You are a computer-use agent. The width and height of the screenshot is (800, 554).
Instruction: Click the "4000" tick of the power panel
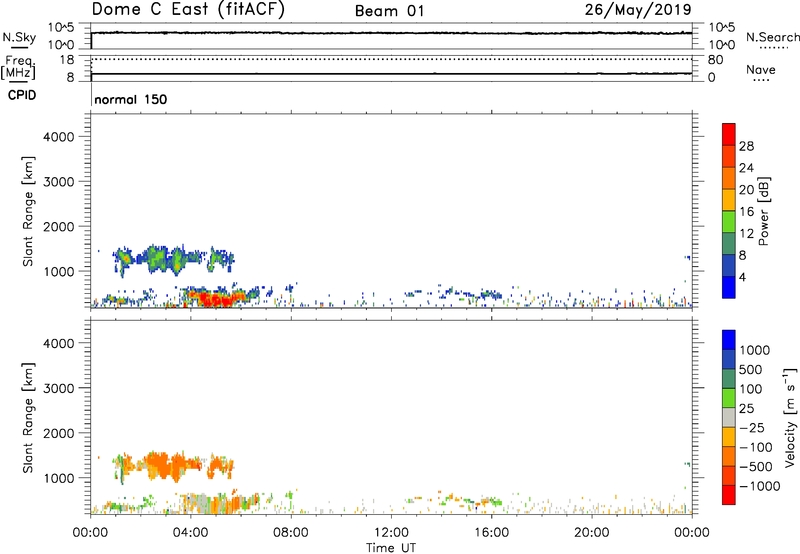pyautogui.click(x=59, y=137)
